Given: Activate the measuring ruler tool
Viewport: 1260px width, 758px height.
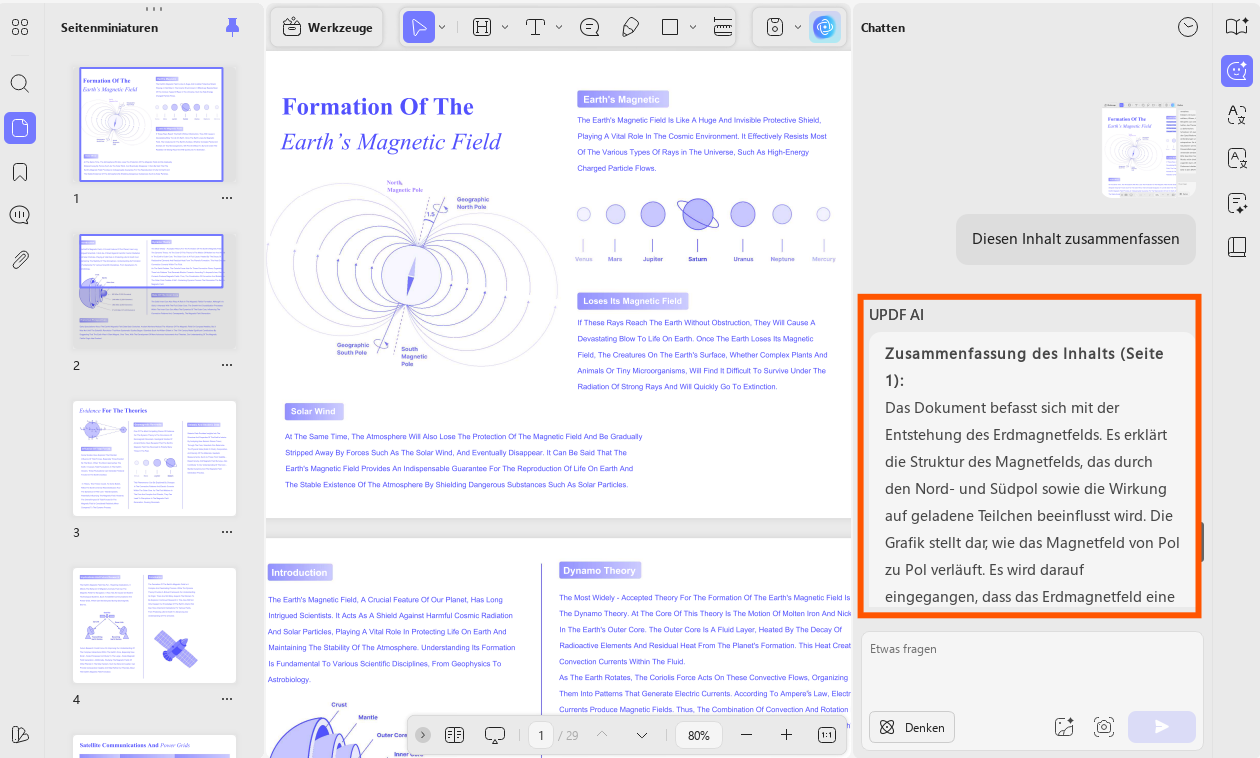Looking at the screenshot, I should pos(722,27).
